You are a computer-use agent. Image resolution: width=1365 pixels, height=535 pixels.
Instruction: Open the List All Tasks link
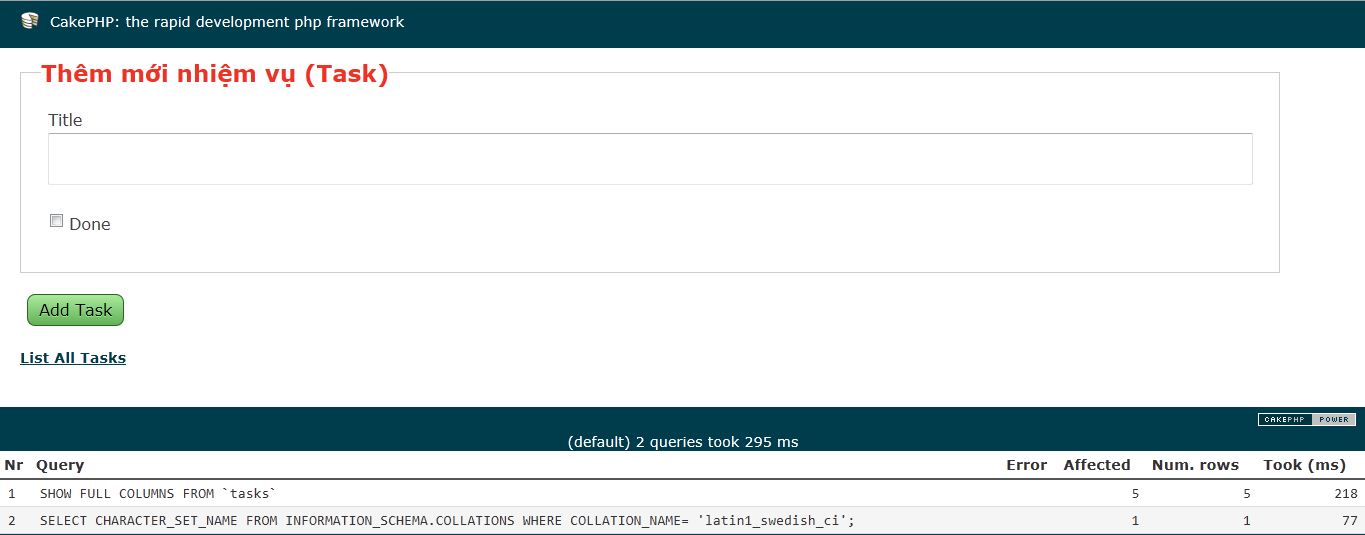(73, 358)
